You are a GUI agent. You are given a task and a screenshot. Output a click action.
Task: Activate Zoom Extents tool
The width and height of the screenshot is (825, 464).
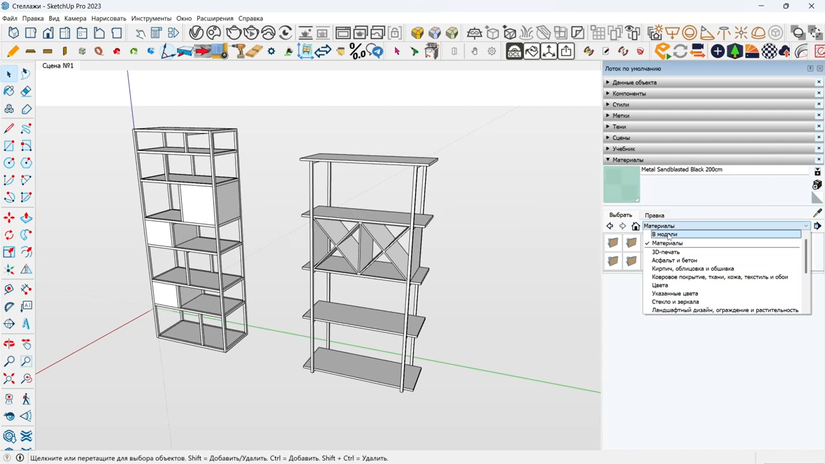pos(9,379)
